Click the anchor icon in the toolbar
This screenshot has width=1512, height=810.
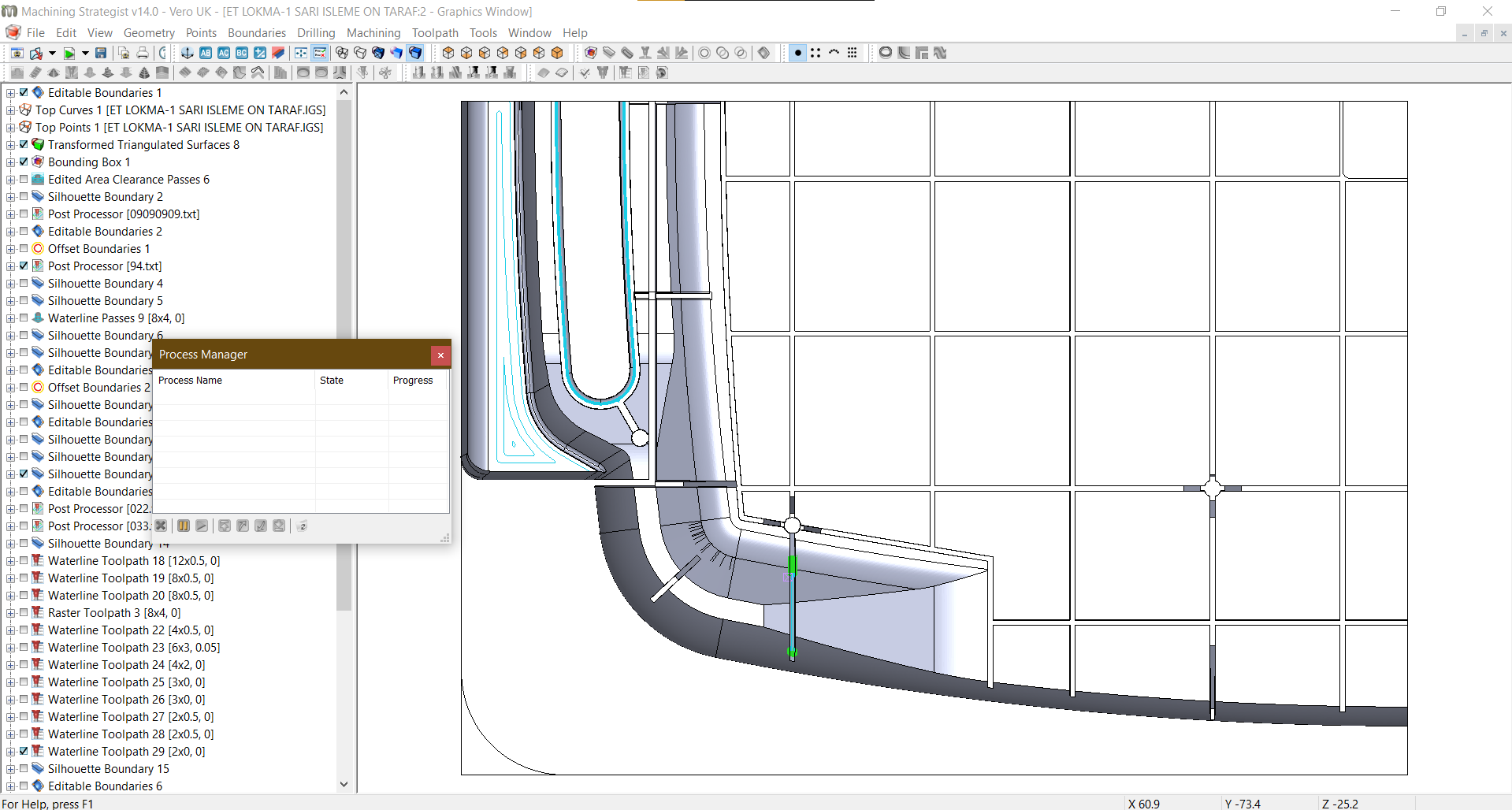point(188,53)
